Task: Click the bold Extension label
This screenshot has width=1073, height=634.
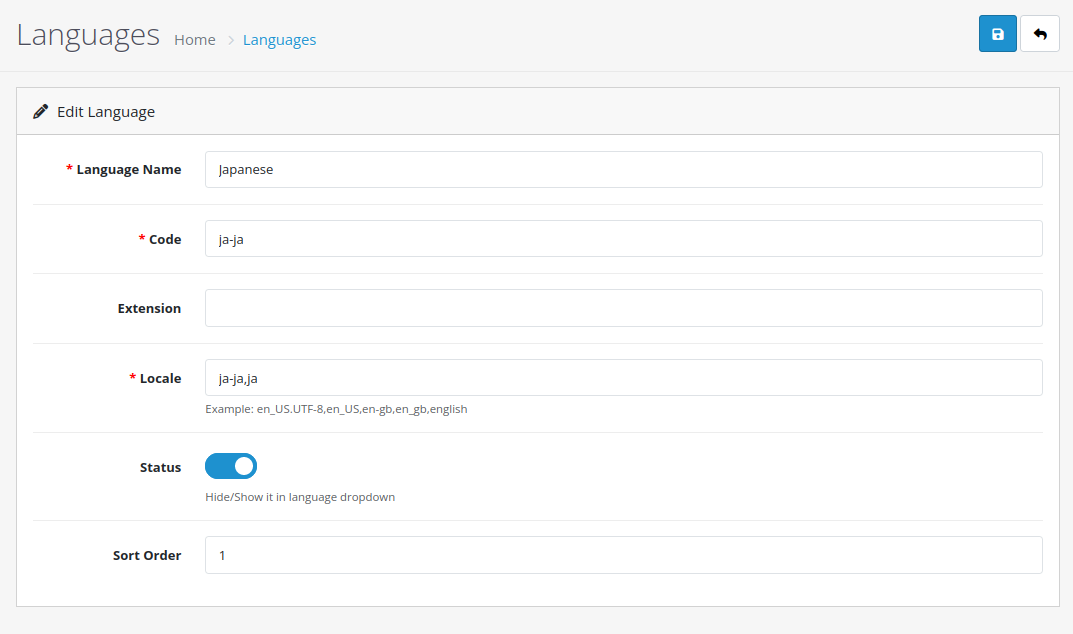Action: pyautogui.click(x=149, y=308)
